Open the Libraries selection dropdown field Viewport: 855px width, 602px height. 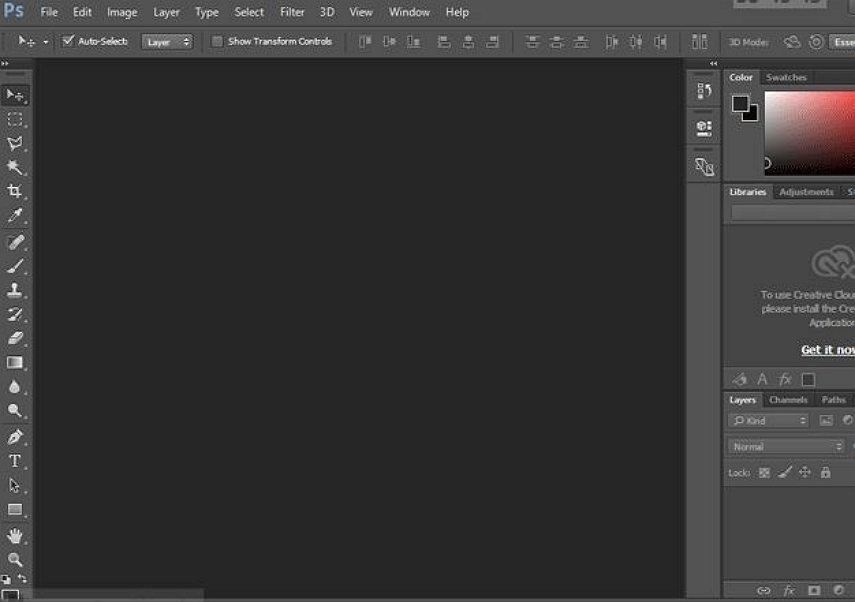pos(793,213)
